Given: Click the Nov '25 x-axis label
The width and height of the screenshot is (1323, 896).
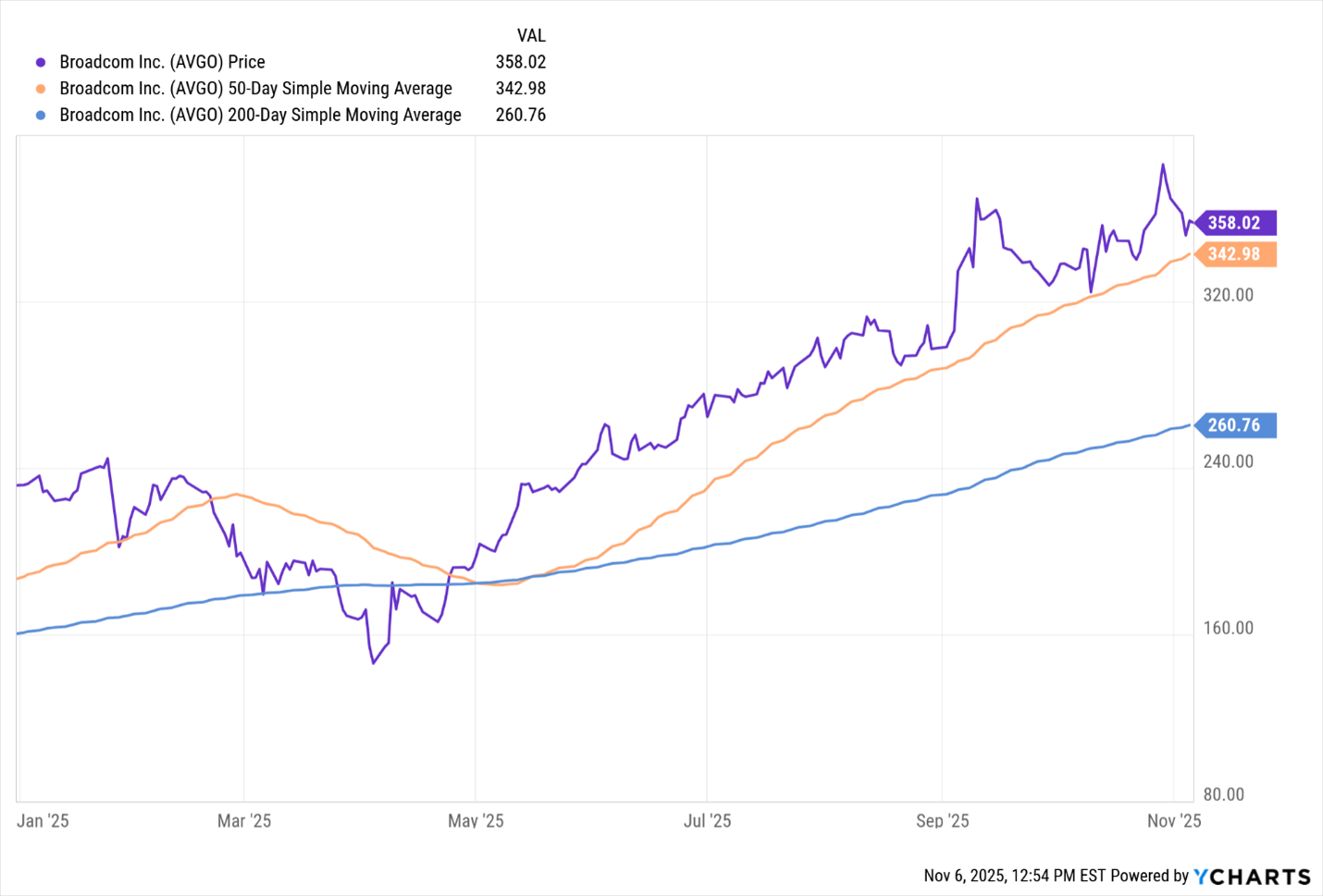Looking at the screenshot, I should 1173,821.
